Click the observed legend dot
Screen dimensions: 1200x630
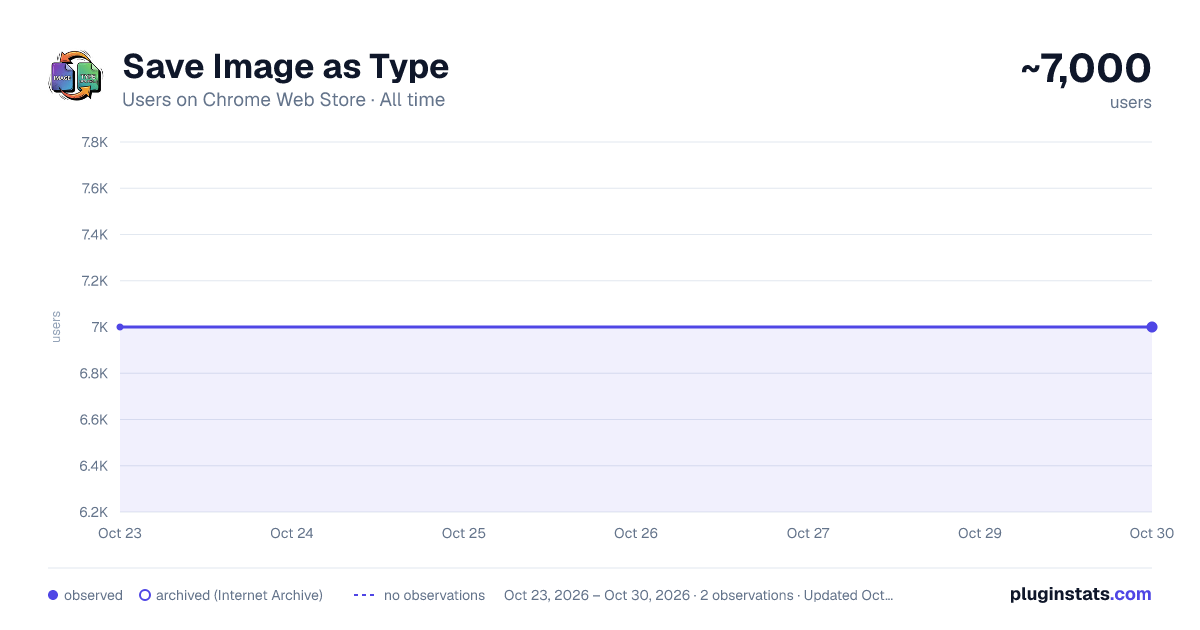coord(53,595)
